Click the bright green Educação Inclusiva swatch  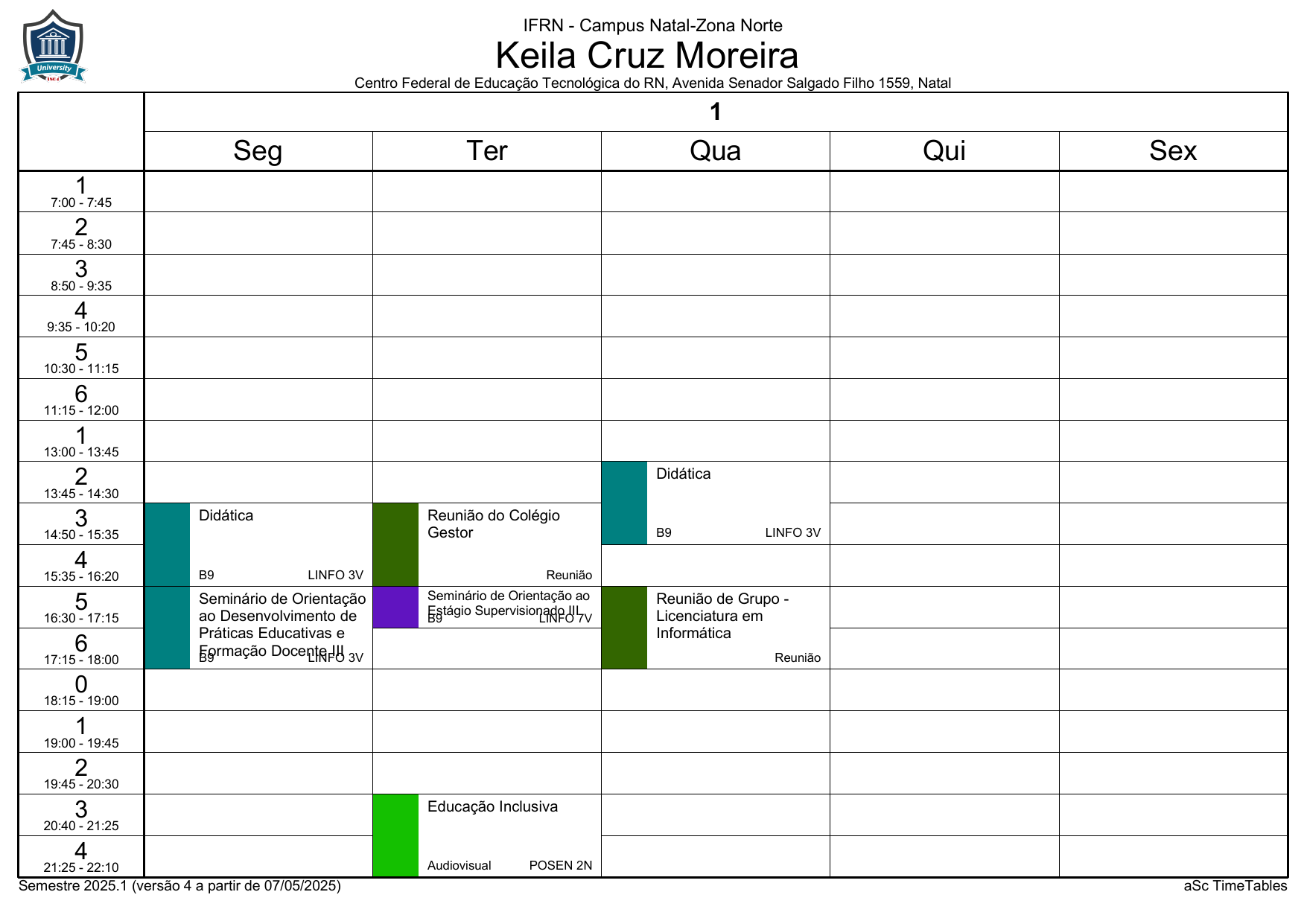coord(395,835)
